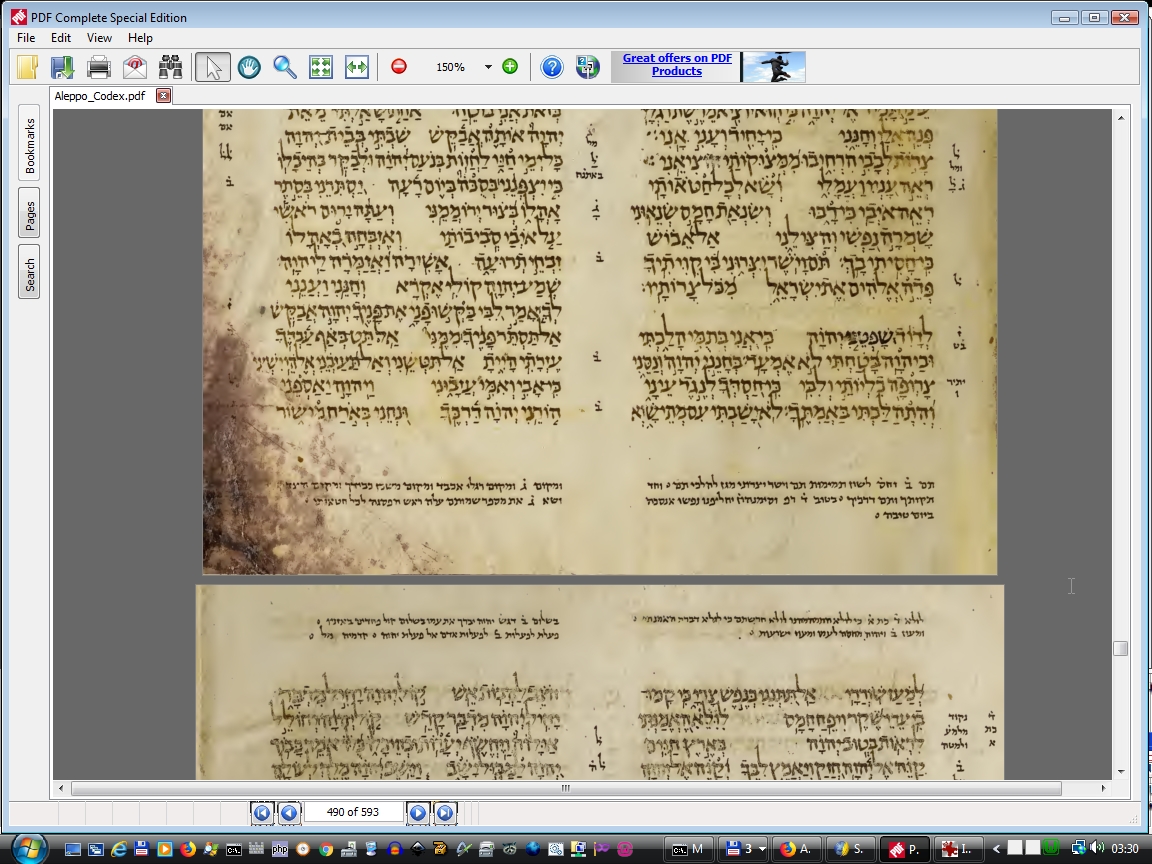Toggle the arrow selection tool
This screenshot has height=864, width=1152.
212,67
